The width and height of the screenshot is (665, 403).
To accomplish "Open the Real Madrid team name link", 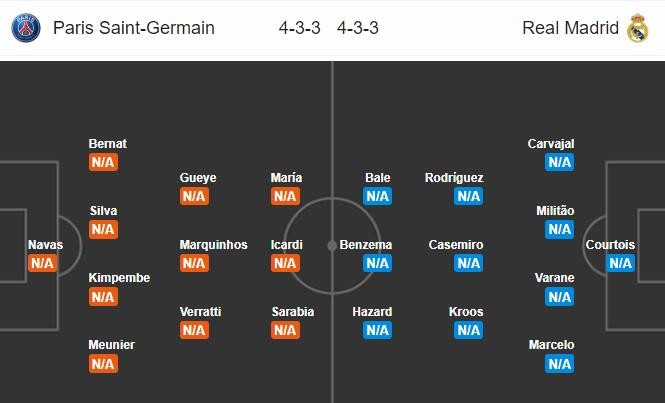I will (570, 28).
